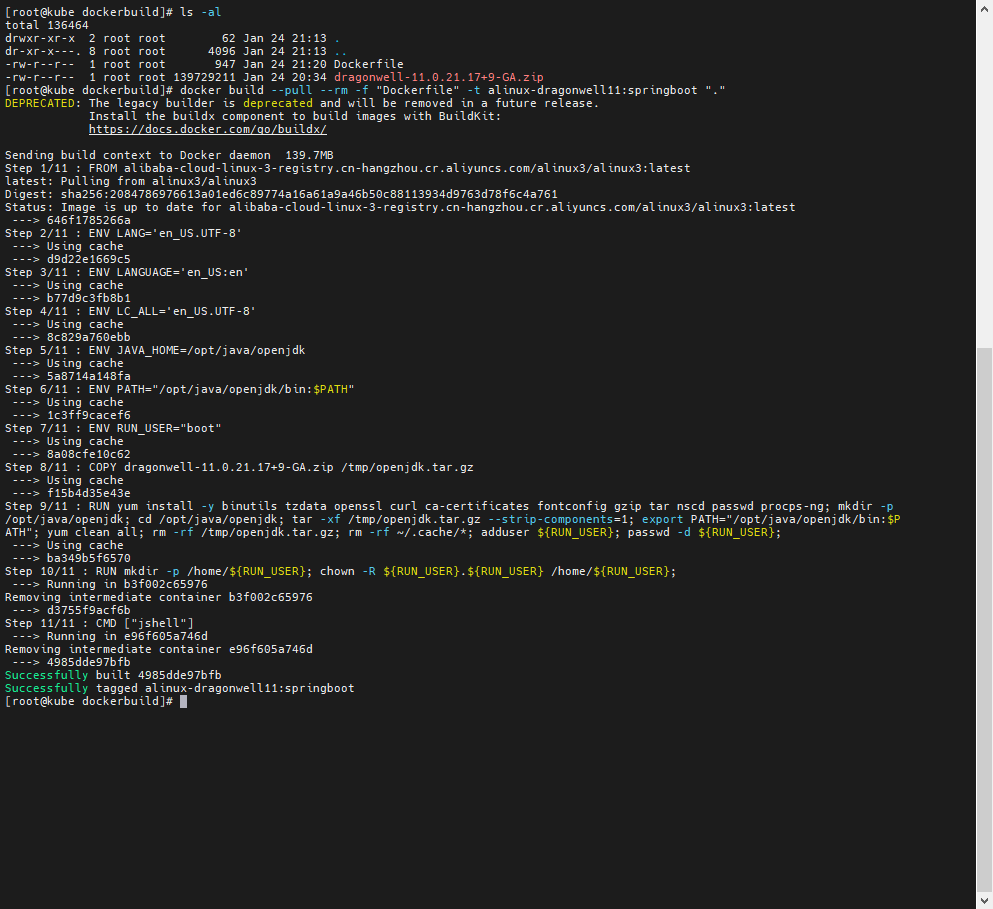993x909 pixels.
Task: Open the docs.docker.com buildx link
Action: [x=207, y=129]
